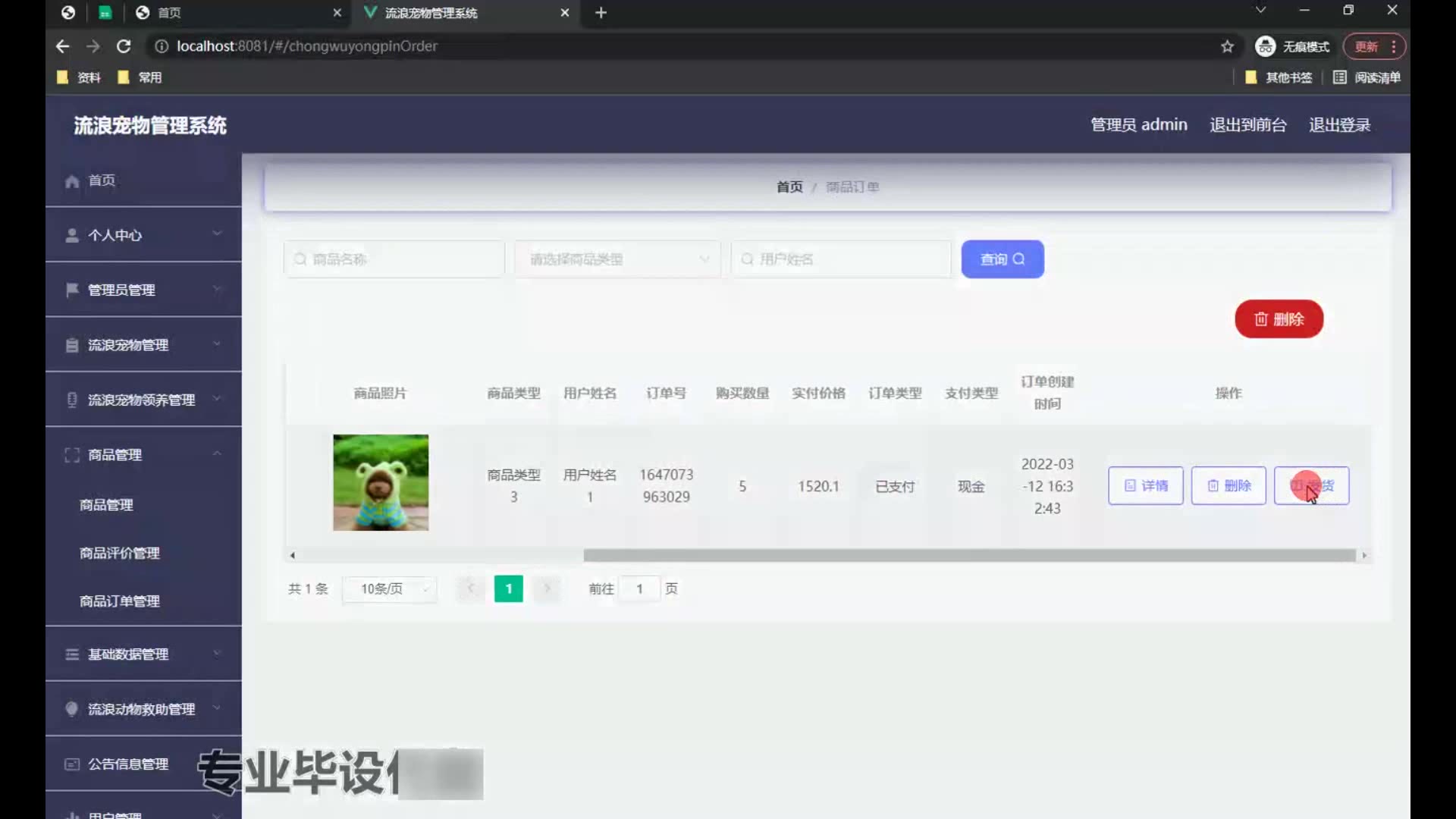
Task: Click the 用户姓名 search field
Action: [x=841, y=259]
